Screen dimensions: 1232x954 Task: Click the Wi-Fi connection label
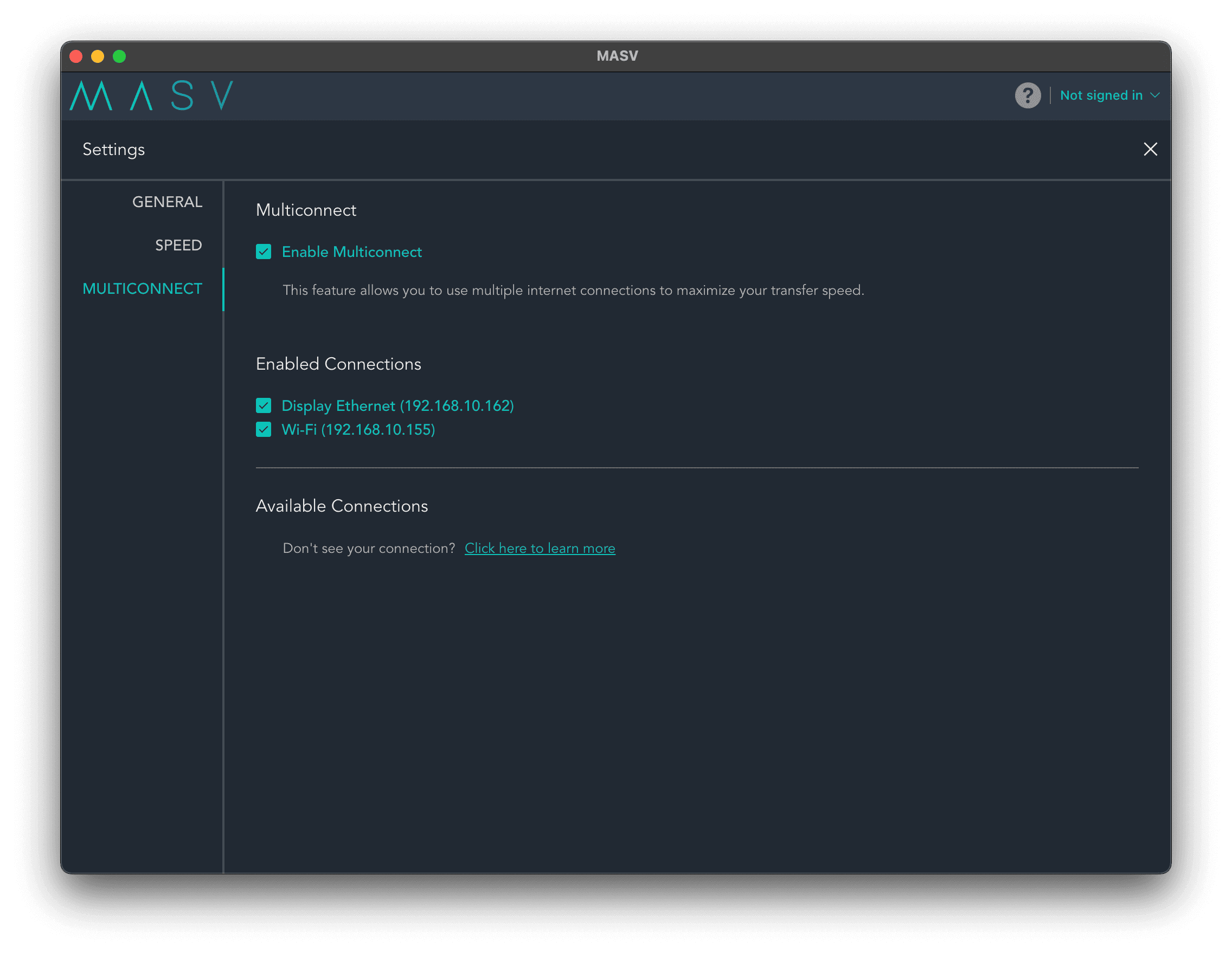tap(358, 430)
